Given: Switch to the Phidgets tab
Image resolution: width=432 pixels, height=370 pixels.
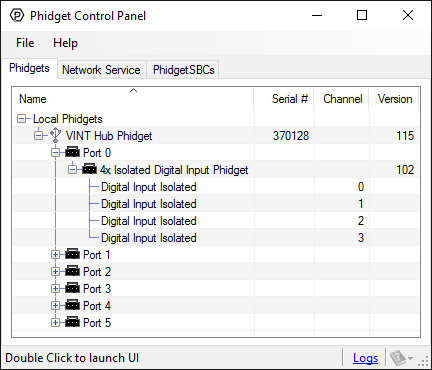Looking at the screenshot, I should (x=29, y=68).
